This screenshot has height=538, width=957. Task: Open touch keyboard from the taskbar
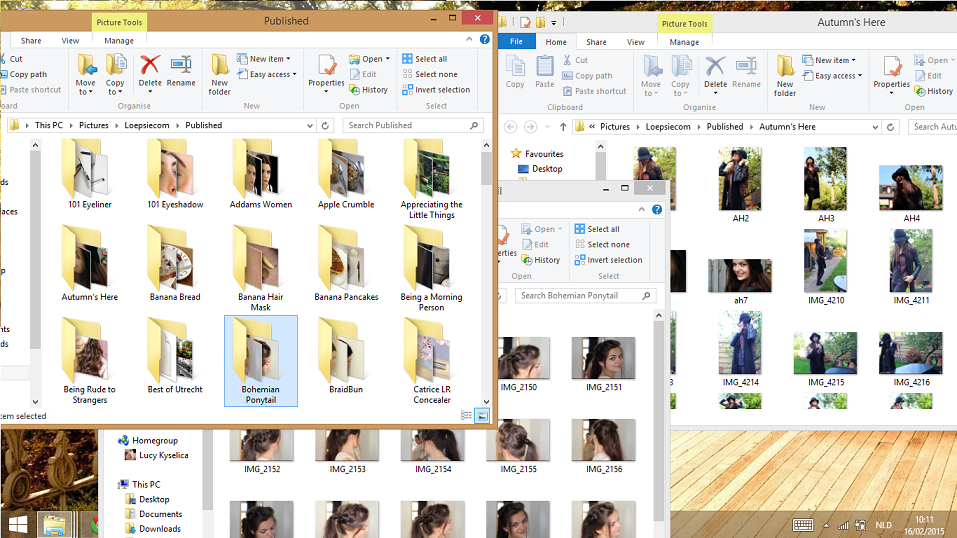803,525
